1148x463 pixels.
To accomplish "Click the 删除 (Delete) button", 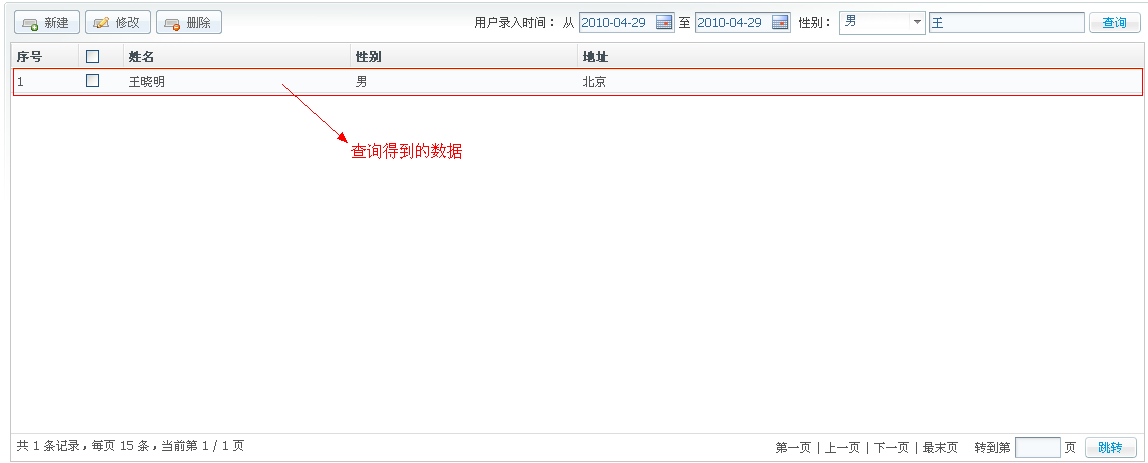I will 188,22.
